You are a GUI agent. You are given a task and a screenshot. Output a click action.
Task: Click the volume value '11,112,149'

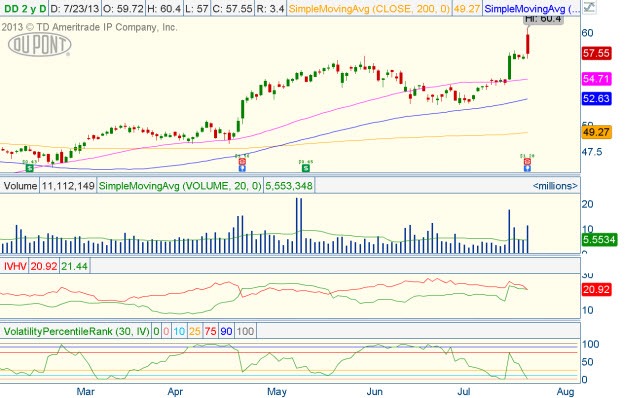[x=68, y=186]
